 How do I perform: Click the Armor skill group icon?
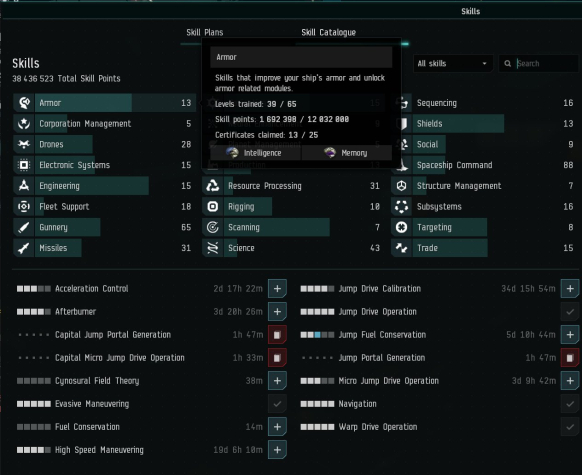tap(24, 103)
